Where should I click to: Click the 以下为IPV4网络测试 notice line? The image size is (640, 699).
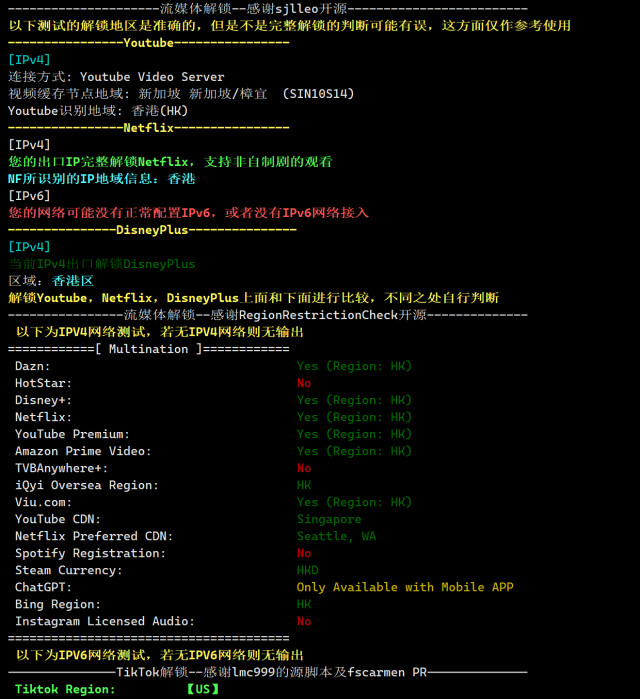[x=160, y=332]
